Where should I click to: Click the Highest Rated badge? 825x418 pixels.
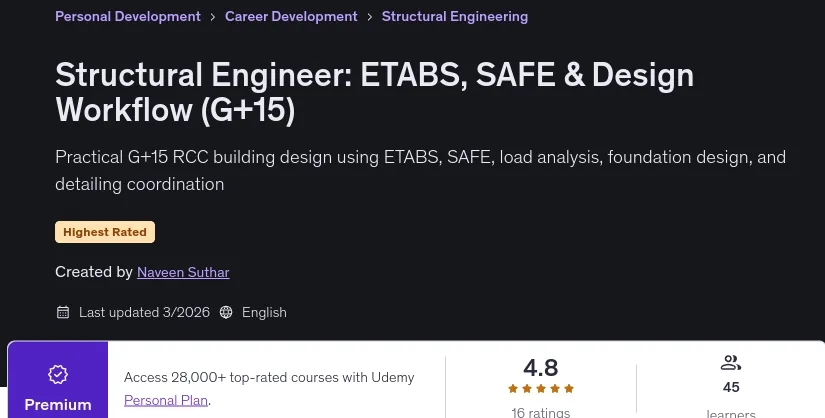(105, 232)
